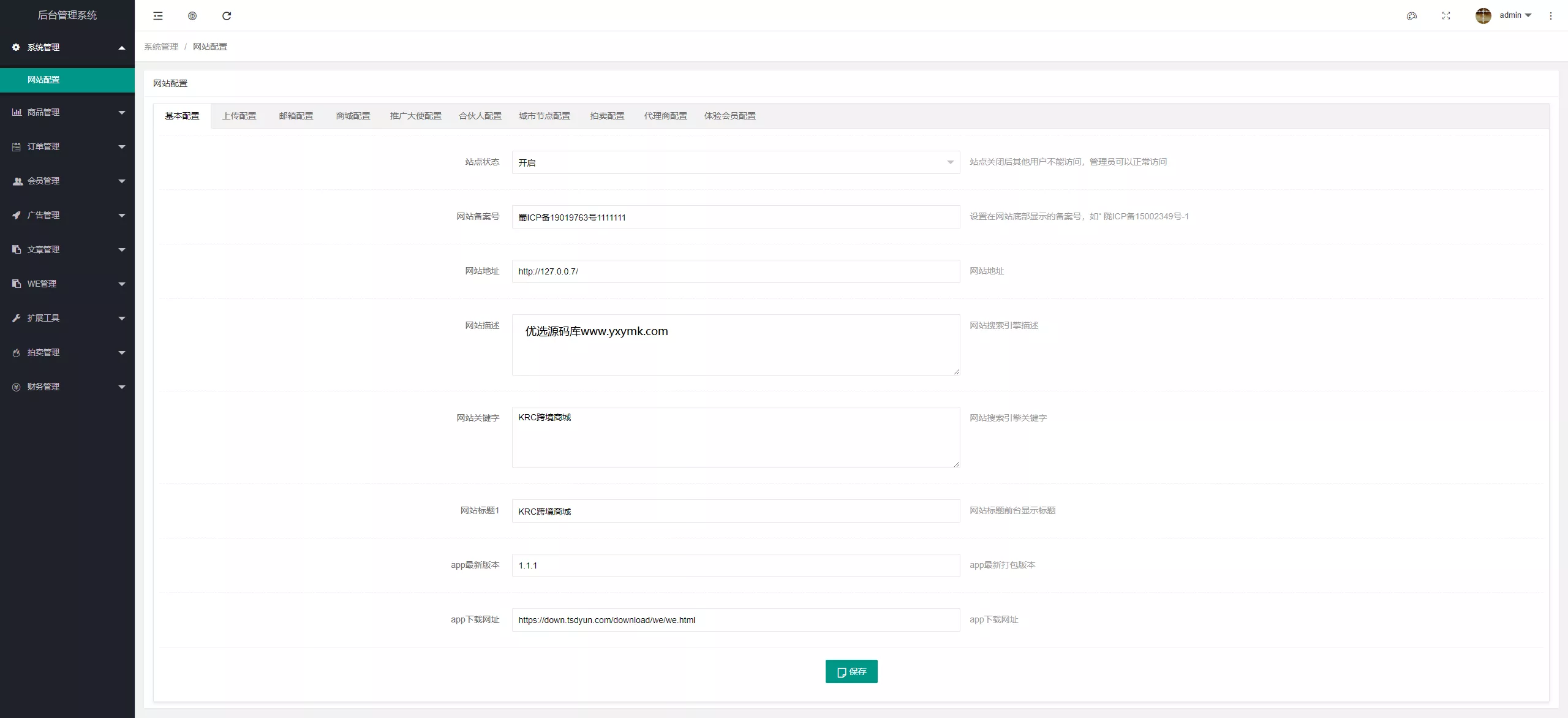Focus the 网站备案号 input field
This screenshot has width=1568, height=718.
tap(736, 217)
